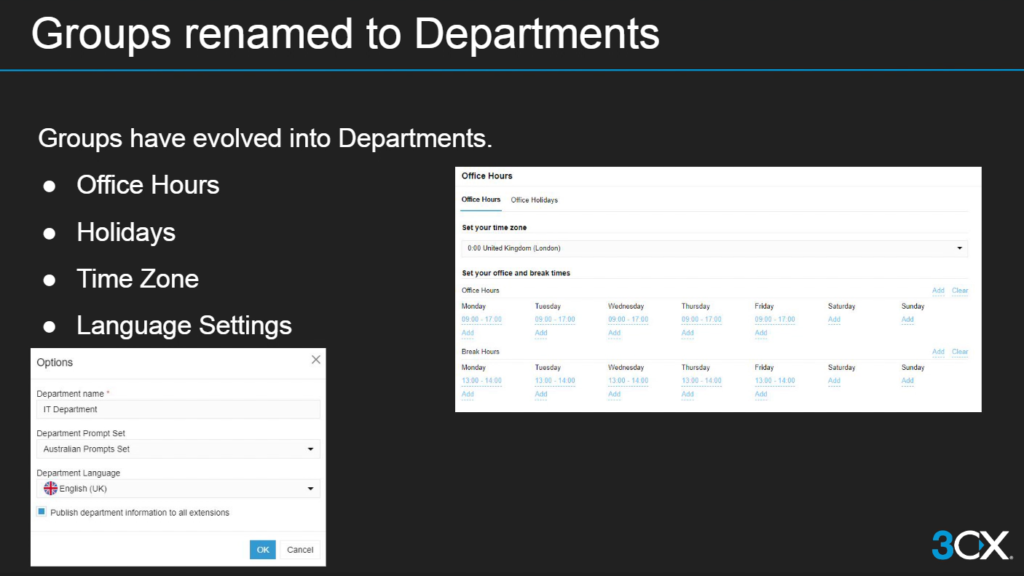Click into the Department name field
1024x576 pixels.
pyautogui.click(x=178, y=409)
